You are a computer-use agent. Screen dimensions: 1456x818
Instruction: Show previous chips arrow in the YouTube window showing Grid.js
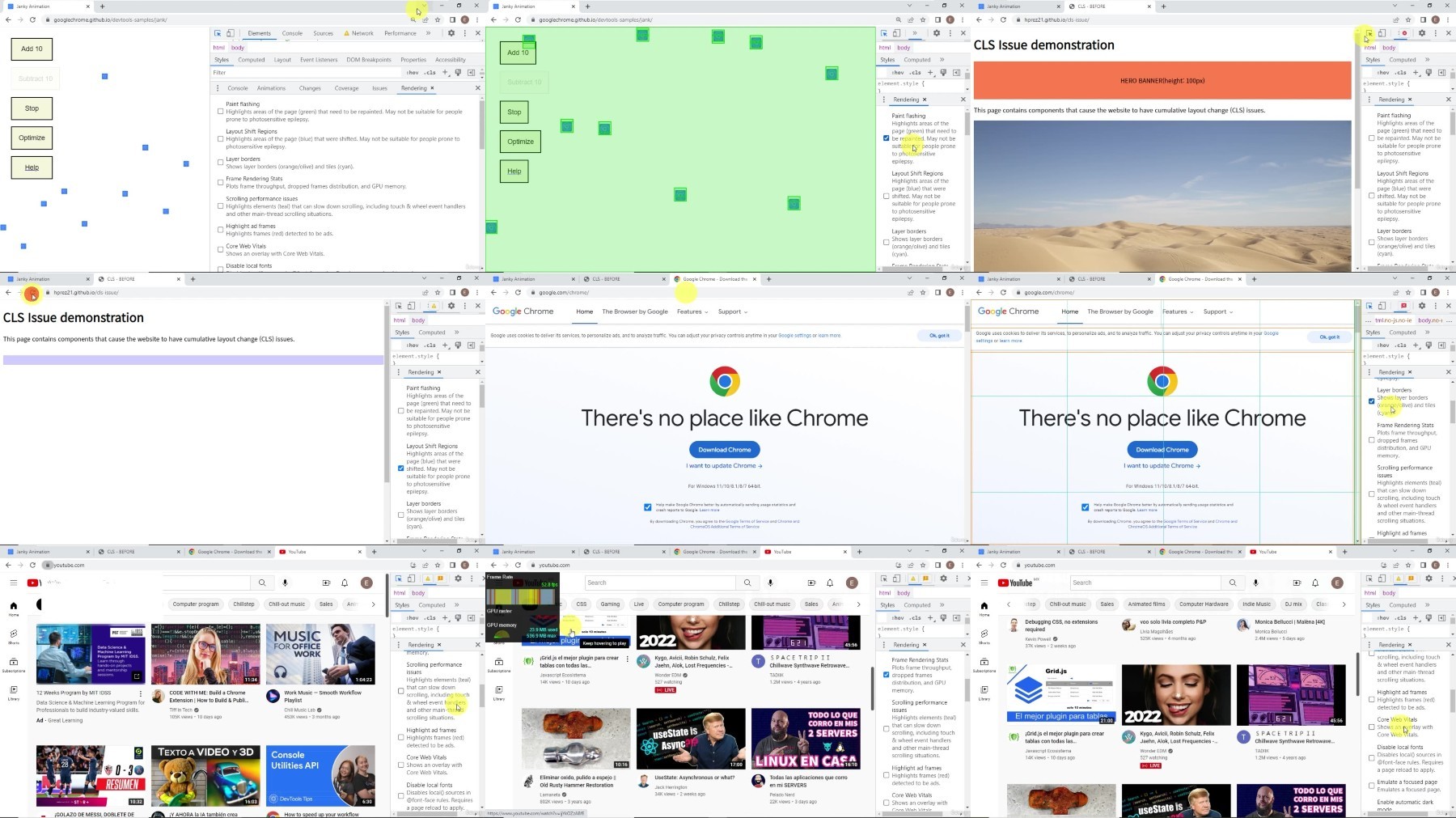(x=1009, y=604)
